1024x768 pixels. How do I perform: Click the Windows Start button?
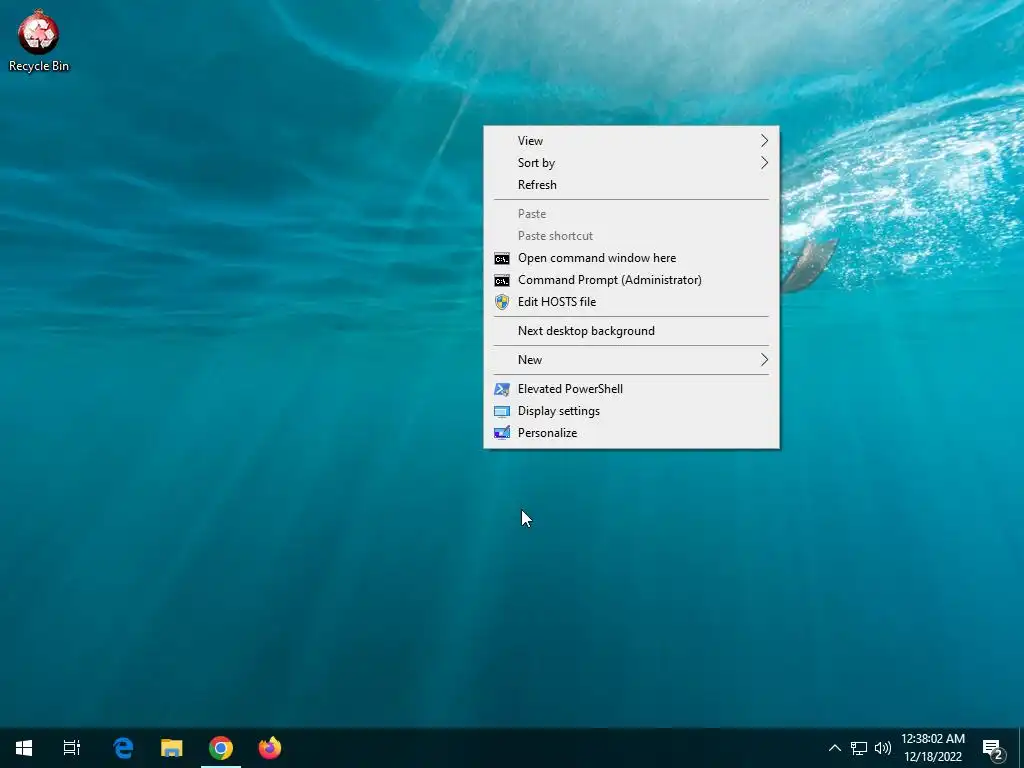(24, 748)
